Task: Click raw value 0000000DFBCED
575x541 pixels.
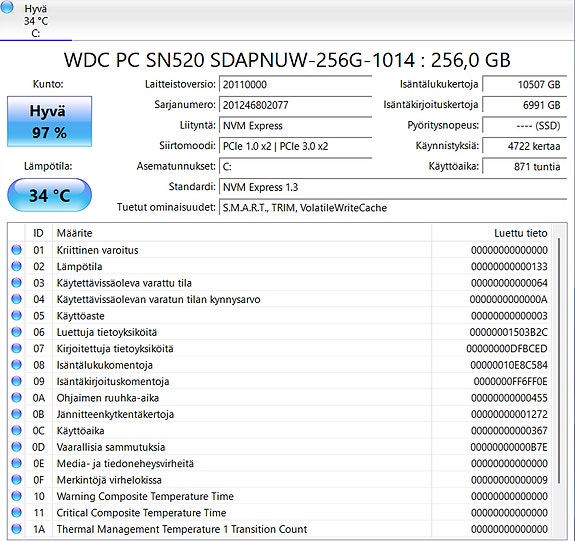Action: pos(507,349)
